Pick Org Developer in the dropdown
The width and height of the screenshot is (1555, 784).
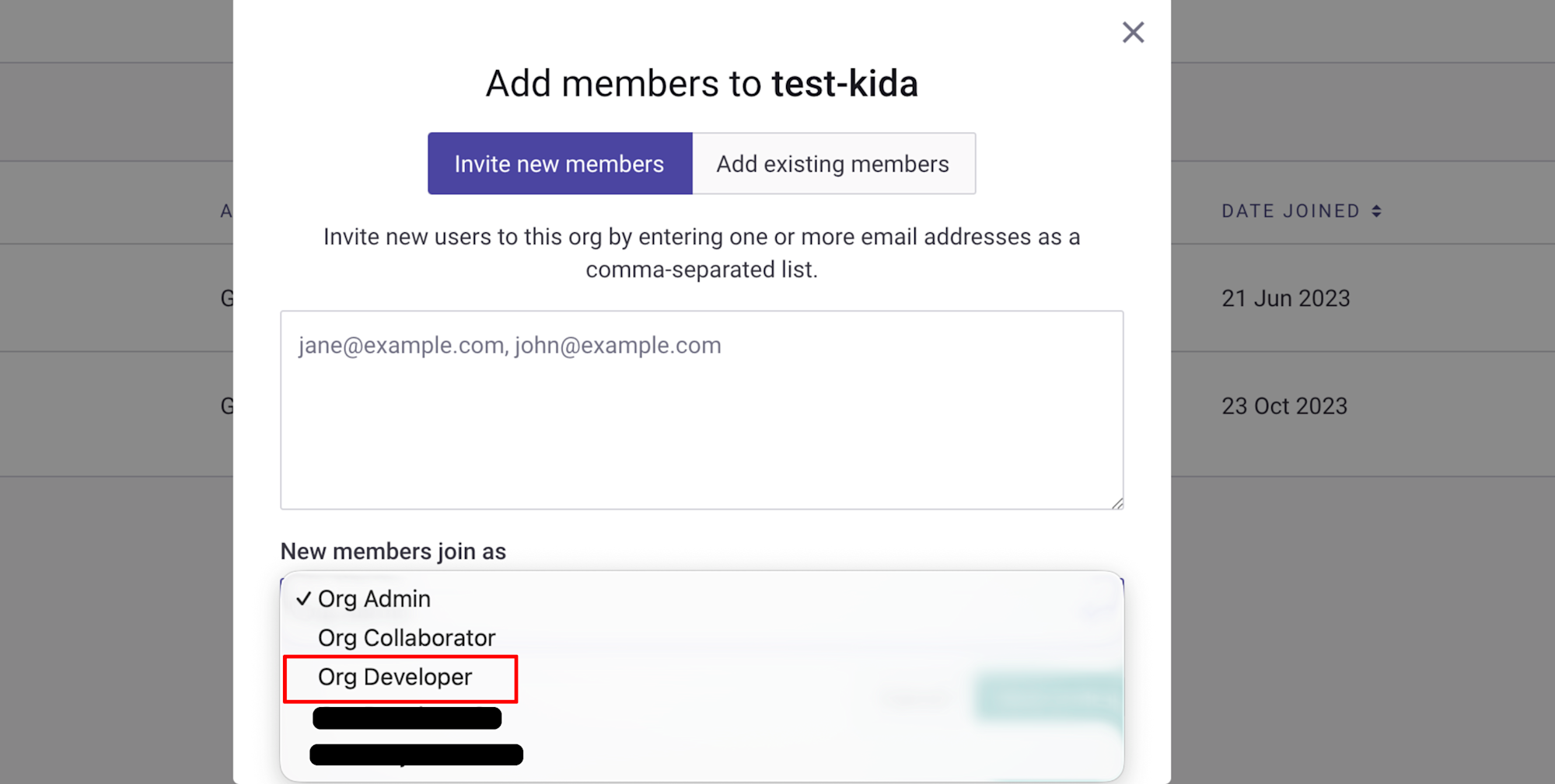click(x=395, y=678)
